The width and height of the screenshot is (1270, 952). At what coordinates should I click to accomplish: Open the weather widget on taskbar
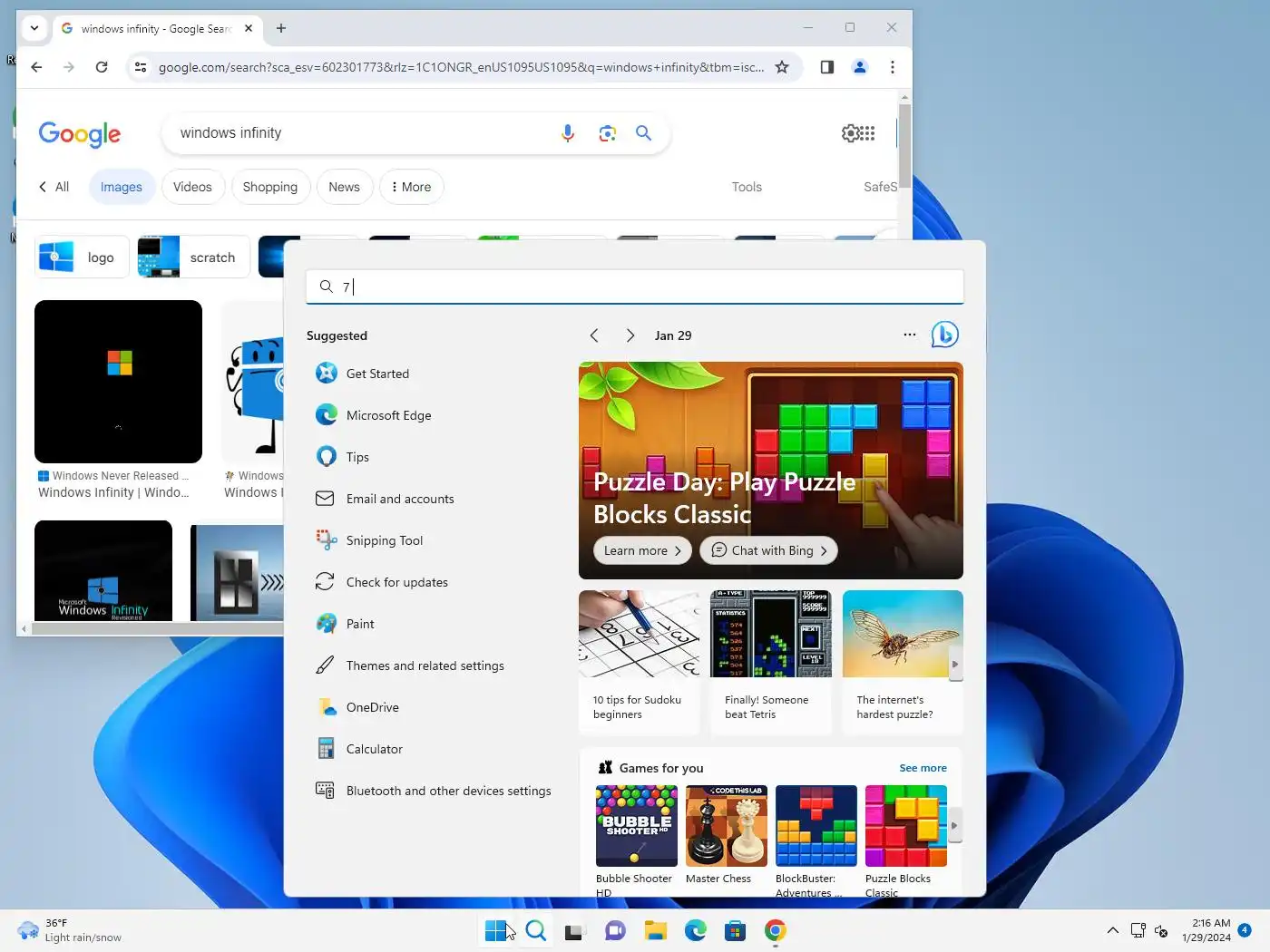point(69,930)
